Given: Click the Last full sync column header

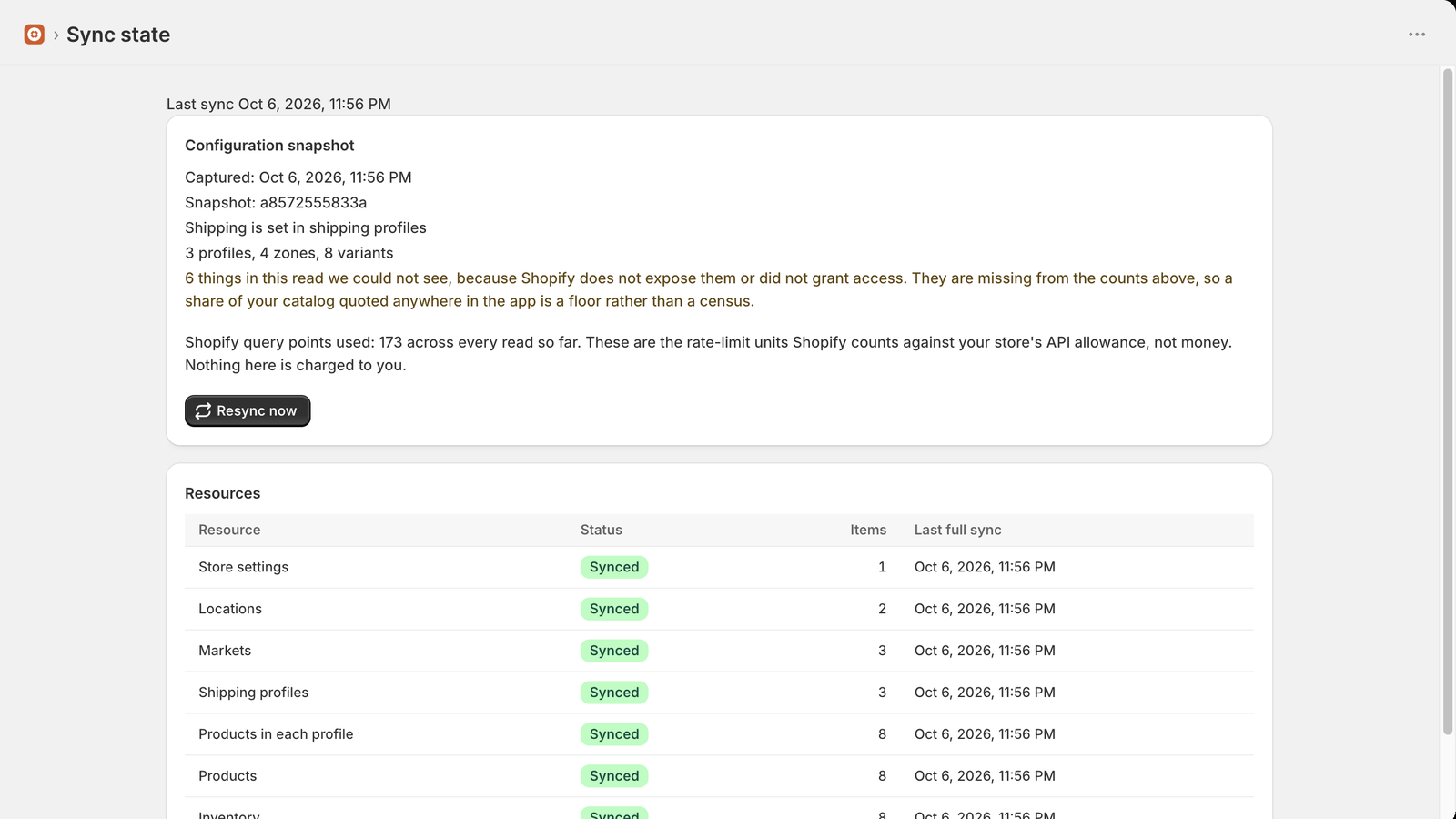Looking at the screenshot, I should (x=957, y=530).
